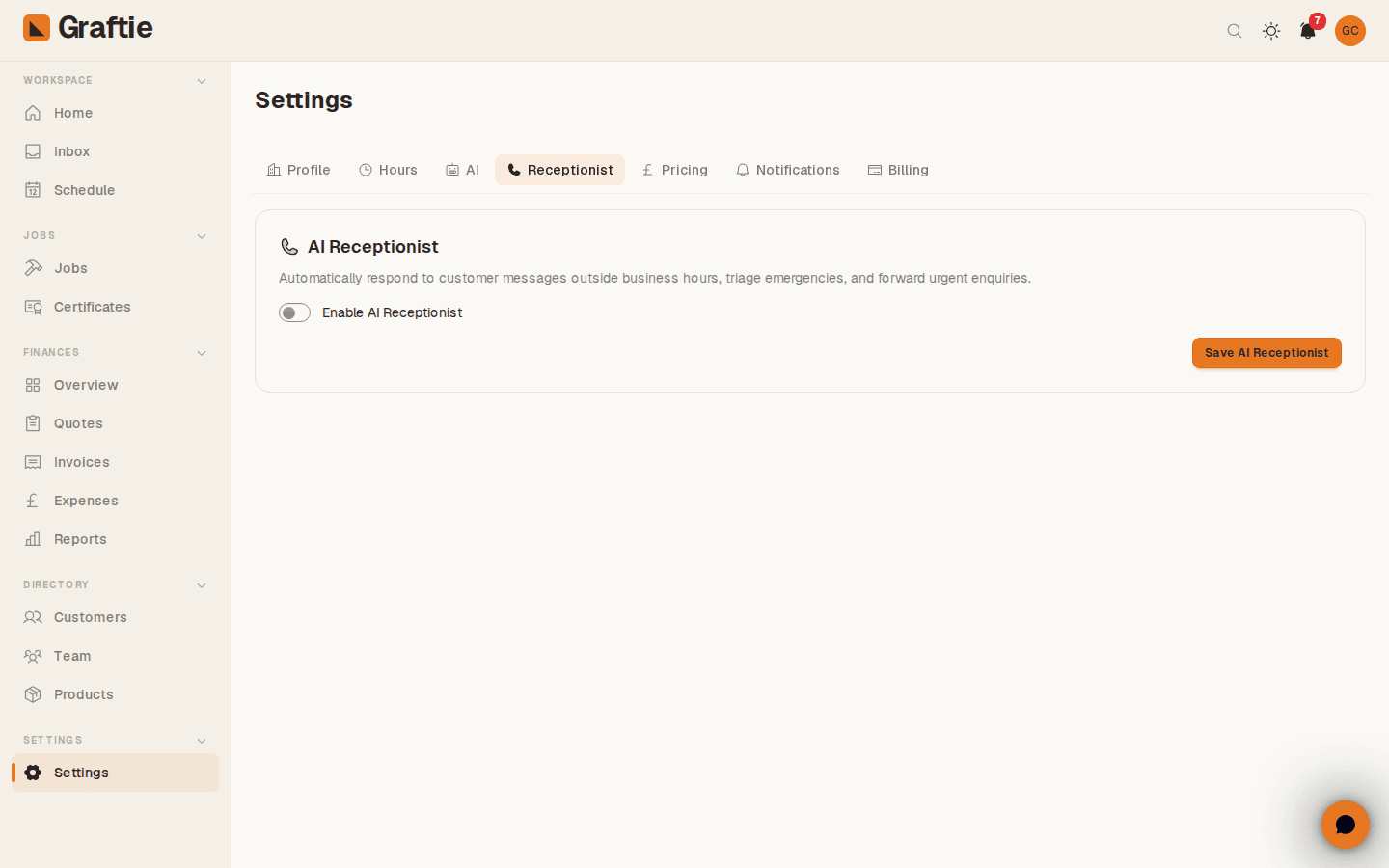Viewport: 1389px width, 868px height.
Task: Toggle light/dark theme sun icon
Action: coord(1271,31)
